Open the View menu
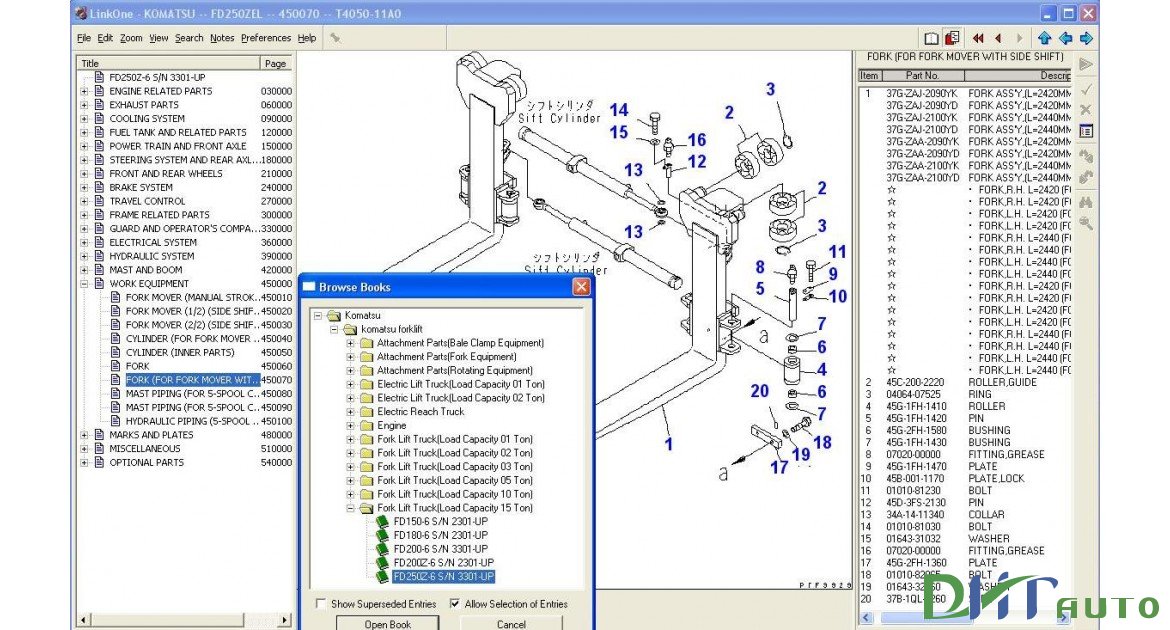This screenshot has height=630, width=1170. click(158, 38)
